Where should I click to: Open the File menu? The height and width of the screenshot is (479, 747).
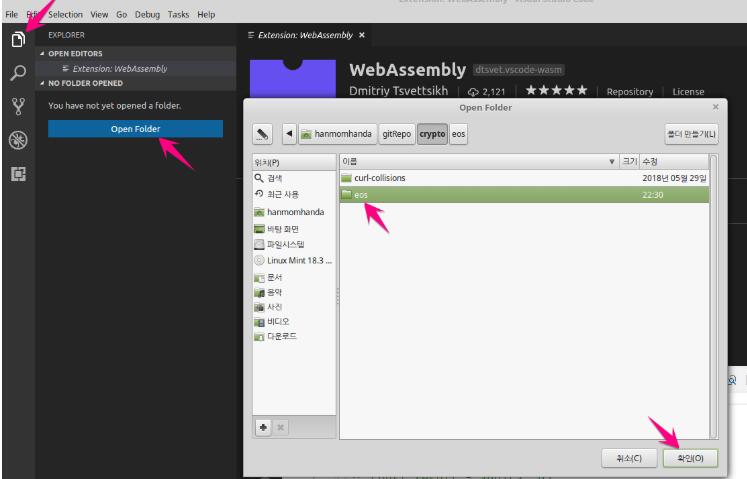coord(11,14)
